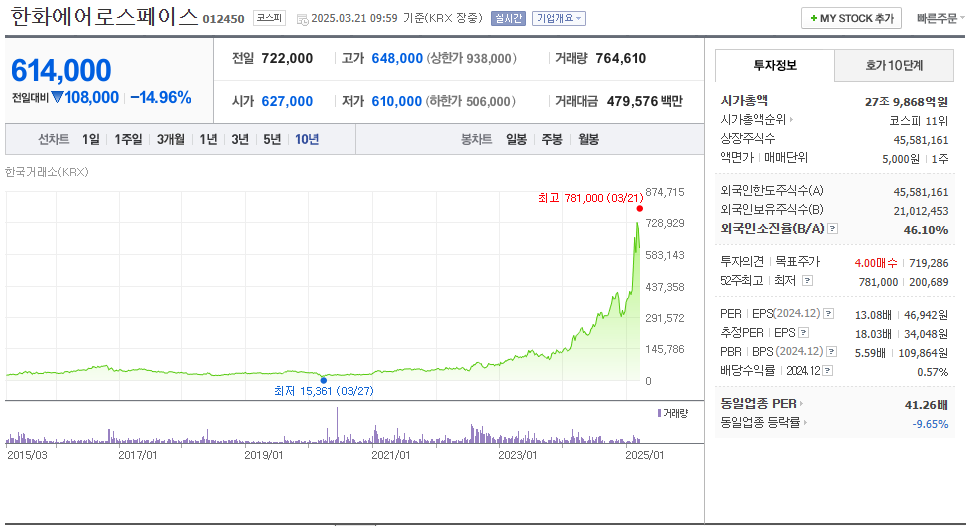This screenshot has height=526, width=968.
Task: Click the change percentage -14.96%
Action: pos(161,98)
